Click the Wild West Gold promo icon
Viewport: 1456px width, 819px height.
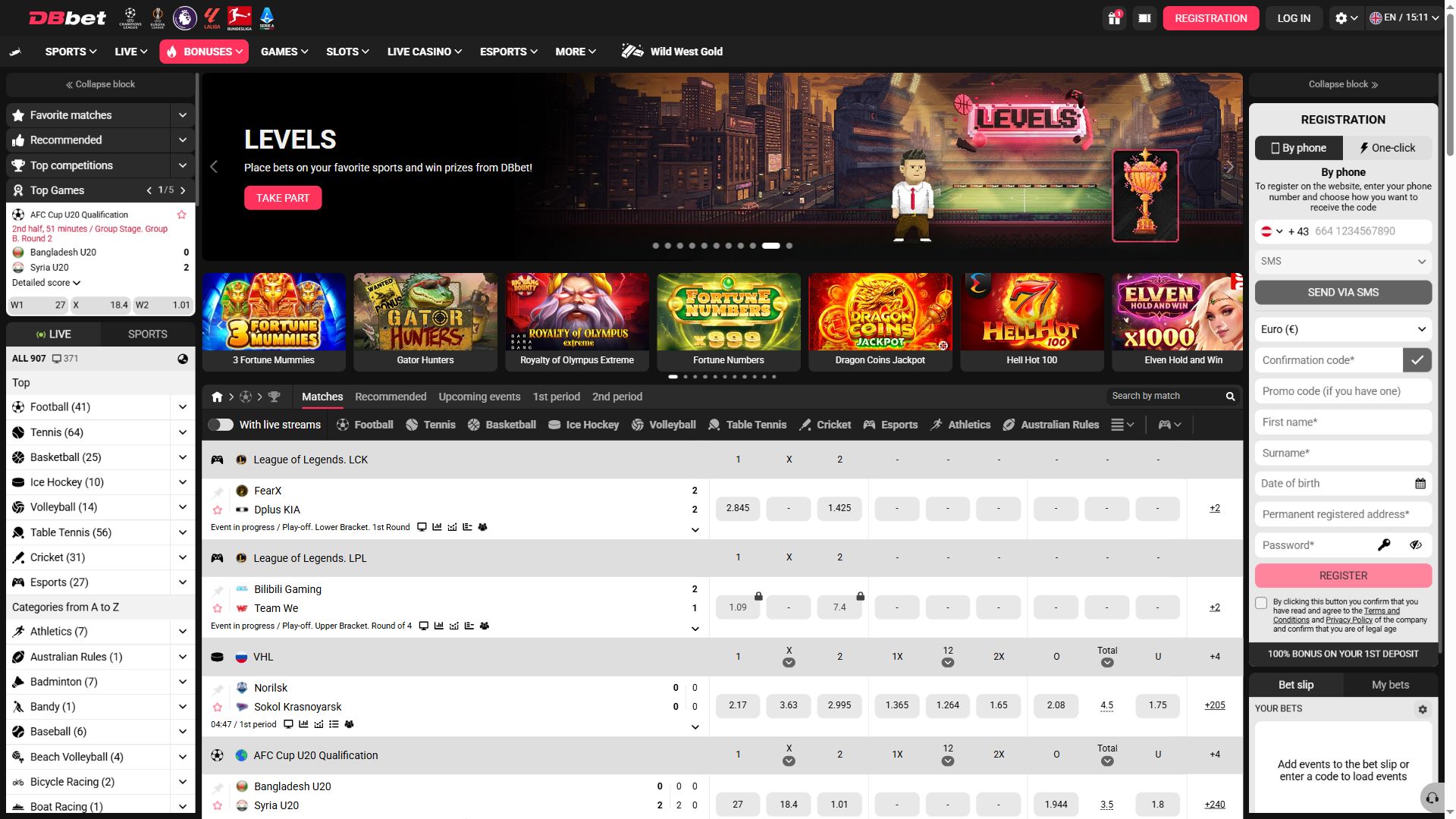632,51
